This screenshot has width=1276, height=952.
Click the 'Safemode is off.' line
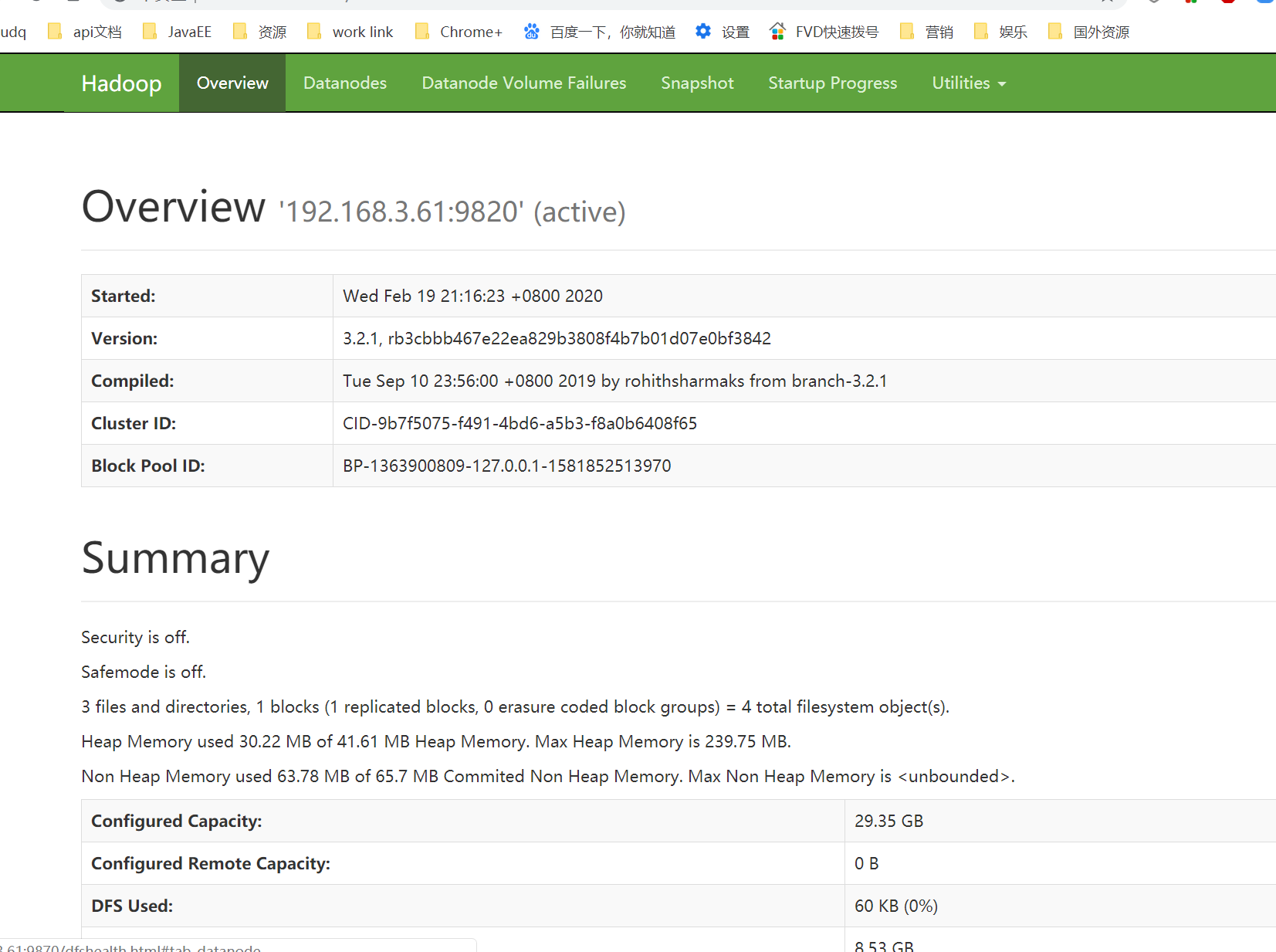tap(144, 672)
